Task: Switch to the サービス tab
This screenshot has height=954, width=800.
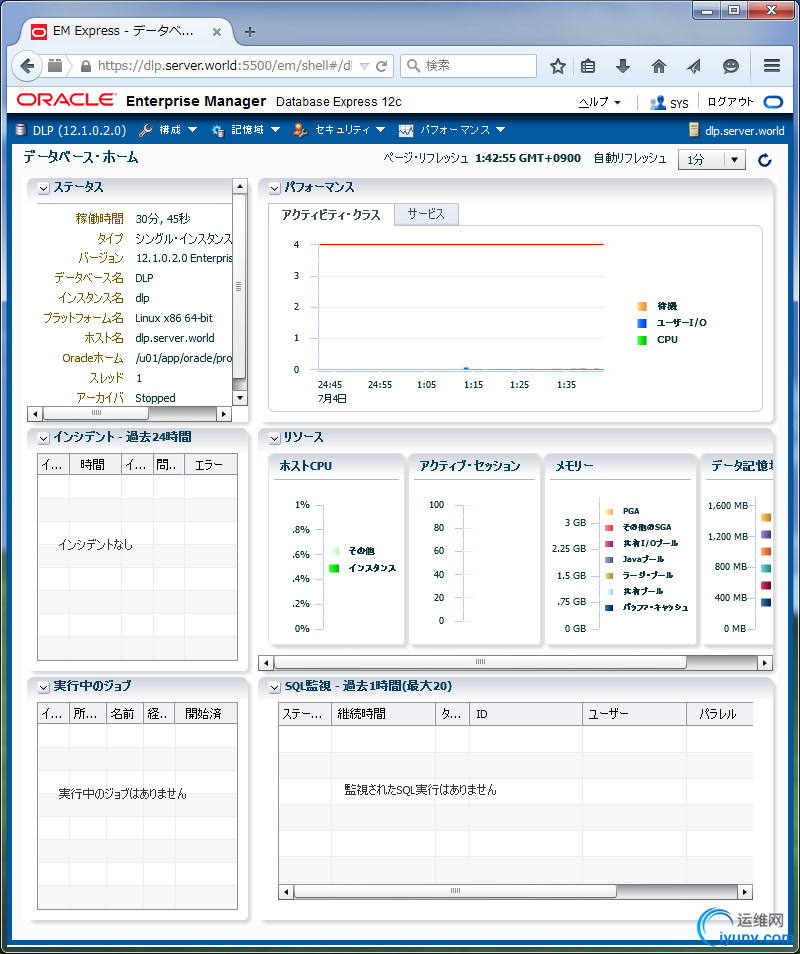Action: (x=426, y=214)
